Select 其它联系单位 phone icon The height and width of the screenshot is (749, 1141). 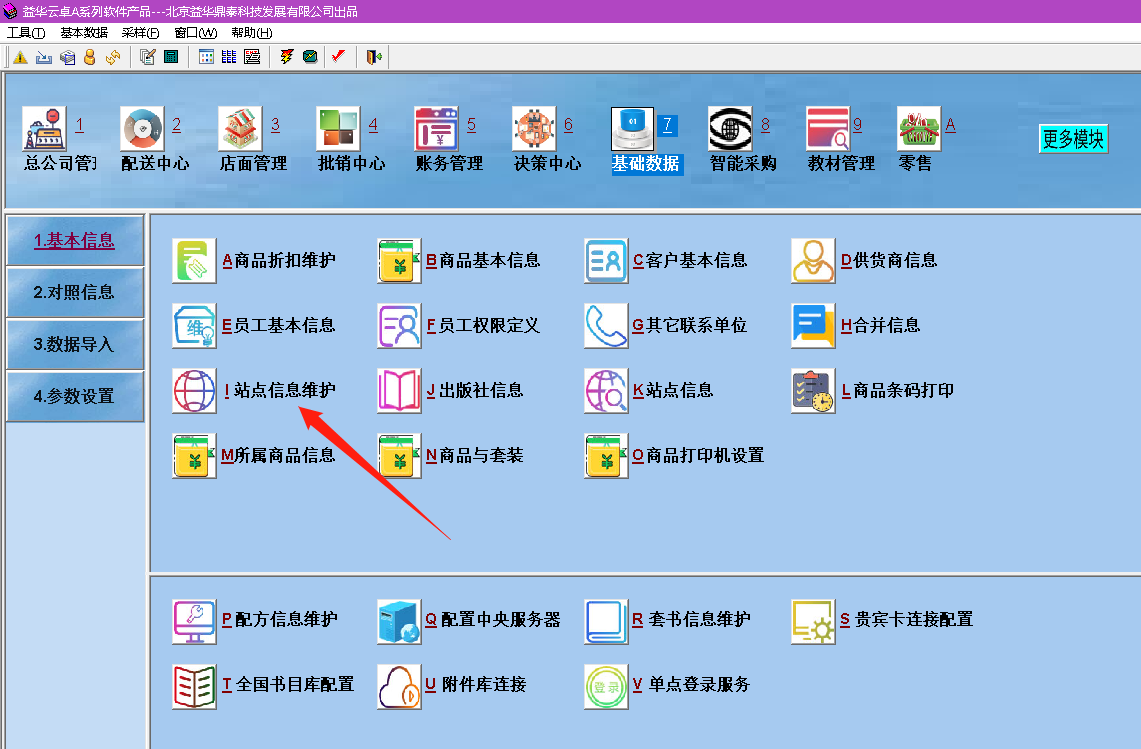[606, 326]
